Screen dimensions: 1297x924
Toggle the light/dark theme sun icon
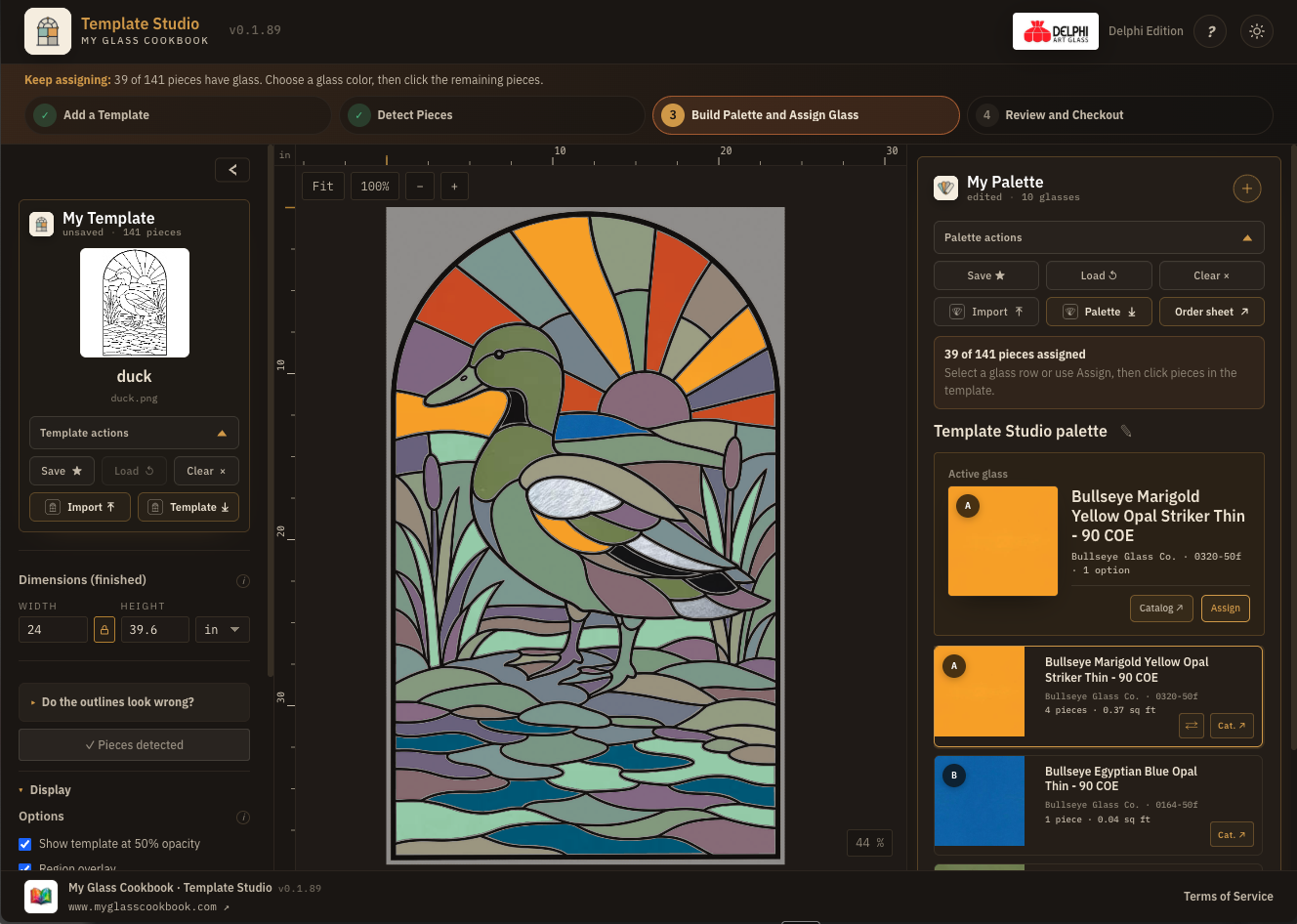click(1257, 31)
